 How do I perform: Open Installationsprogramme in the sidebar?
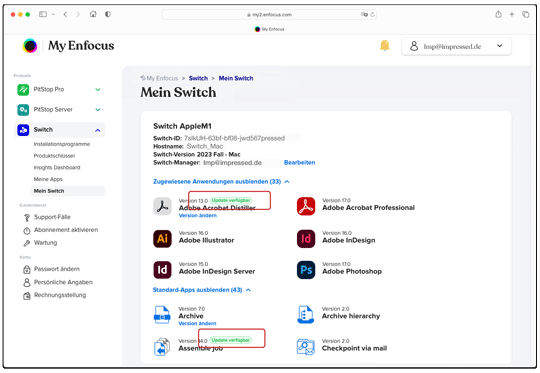[62, 144]
